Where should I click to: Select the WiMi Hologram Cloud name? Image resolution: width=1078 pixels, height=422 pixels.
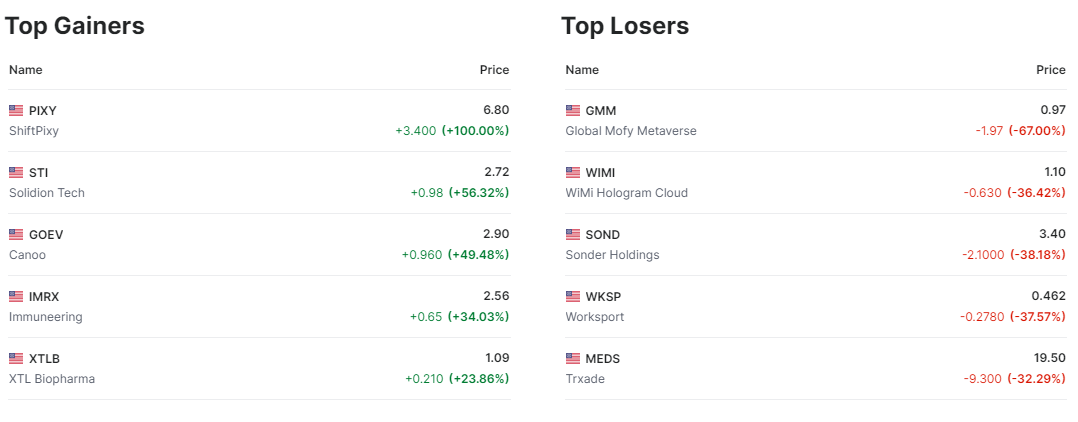[626, 193]
